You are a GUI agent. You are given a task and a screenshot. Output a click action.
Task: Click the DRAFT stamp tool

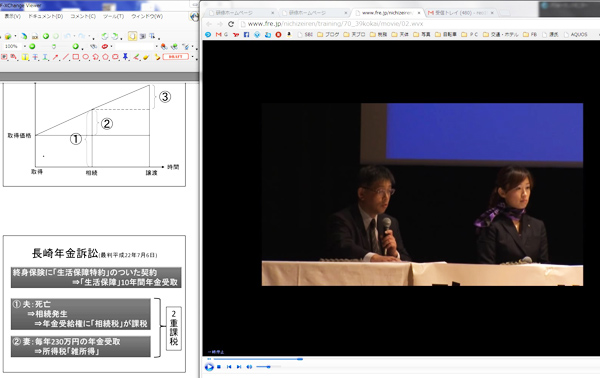coord(176,57)
